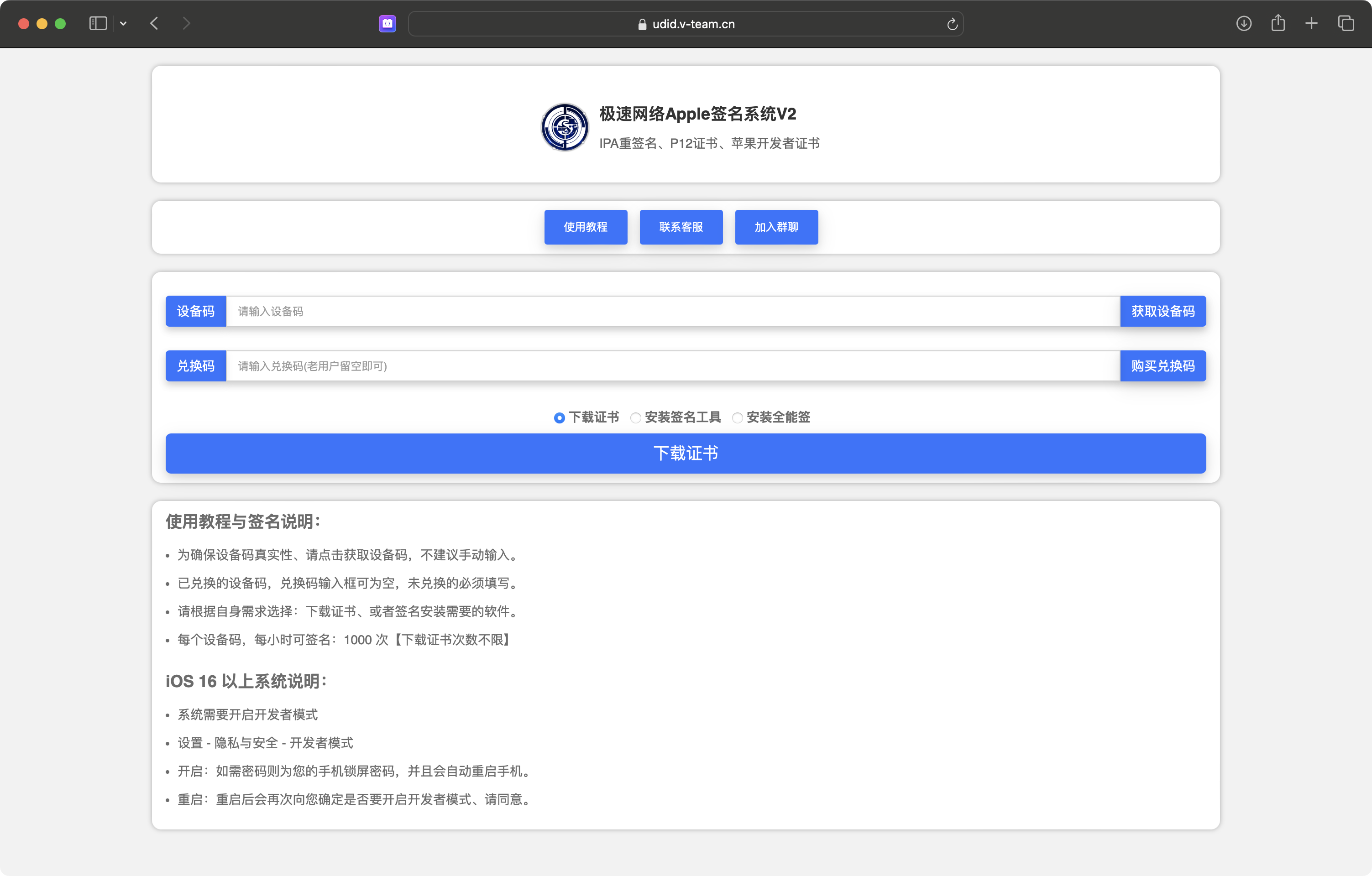Open a new tab with plus icon

[x=1312, y=23]
